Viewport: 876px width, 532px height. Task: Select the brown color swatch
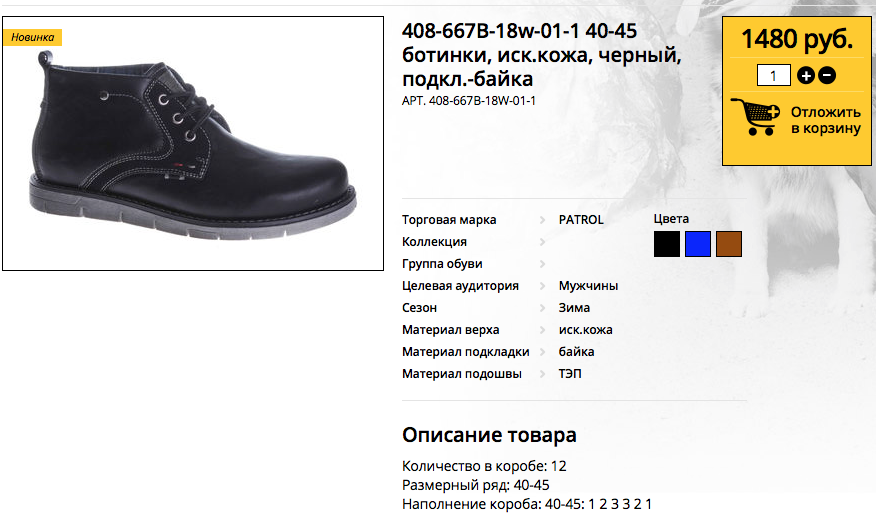729,244
